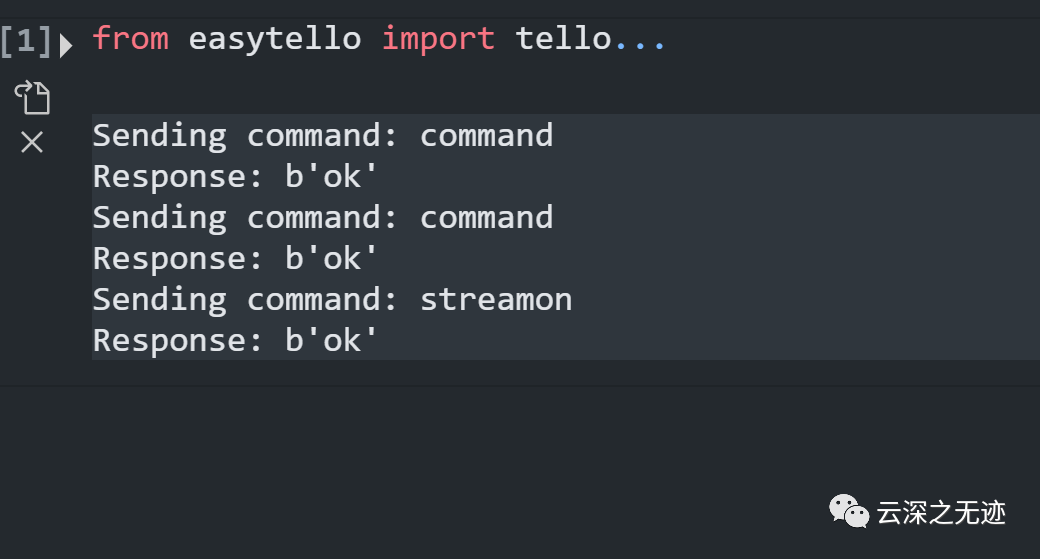This screenshot has width=1040, height=559.
Task: Click the 'Sending command: streamon' output line
Action: coord(332,299)
